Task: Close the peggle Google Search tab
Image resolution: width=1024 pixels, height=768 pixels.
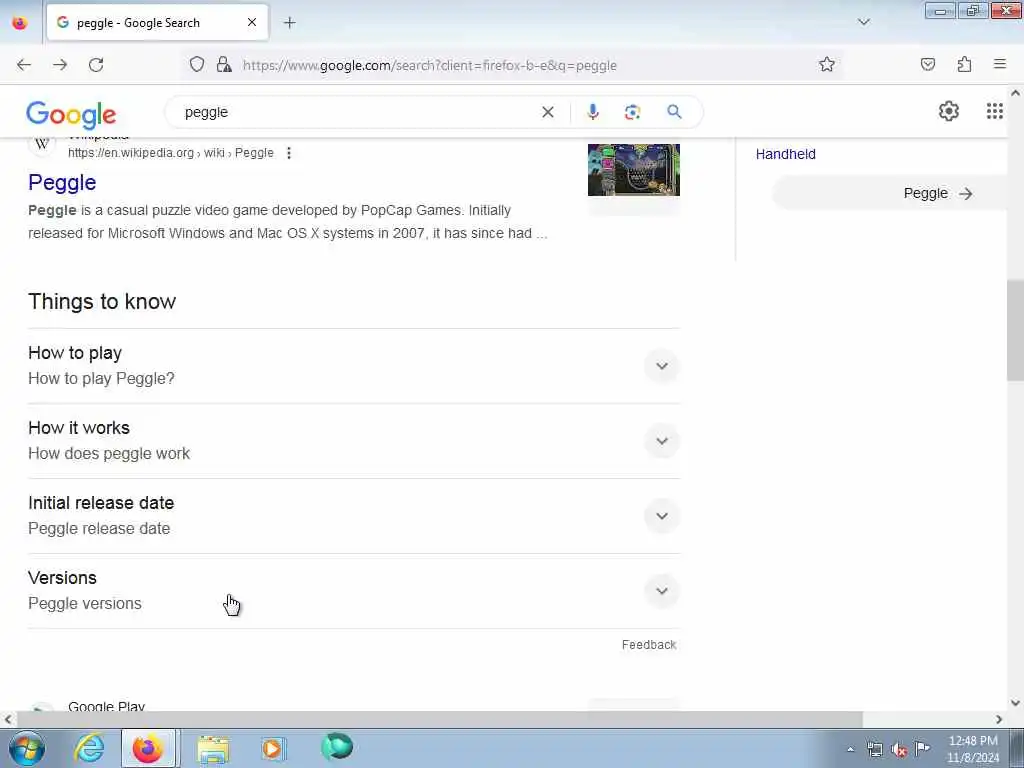Action: pyautogui.click(x=251, y=23)
